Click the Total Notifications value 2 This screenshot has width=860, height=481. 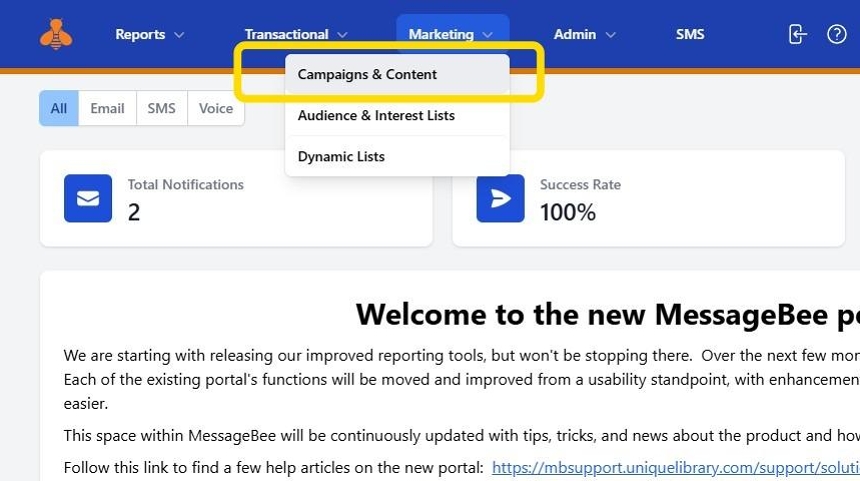[x=134, y=213]
